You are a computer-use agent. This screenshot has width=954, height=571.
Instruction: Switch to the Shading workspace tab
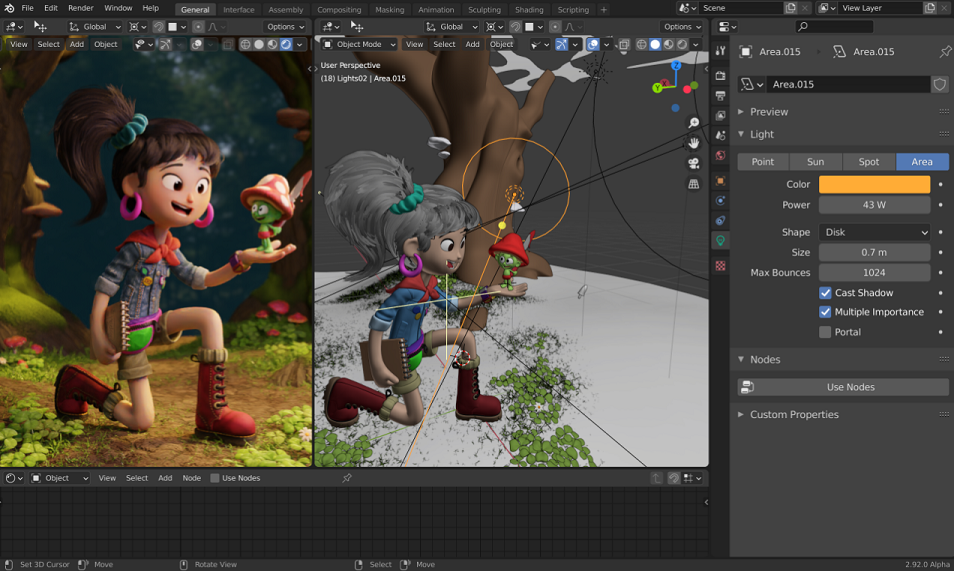[x=529, y=10]
